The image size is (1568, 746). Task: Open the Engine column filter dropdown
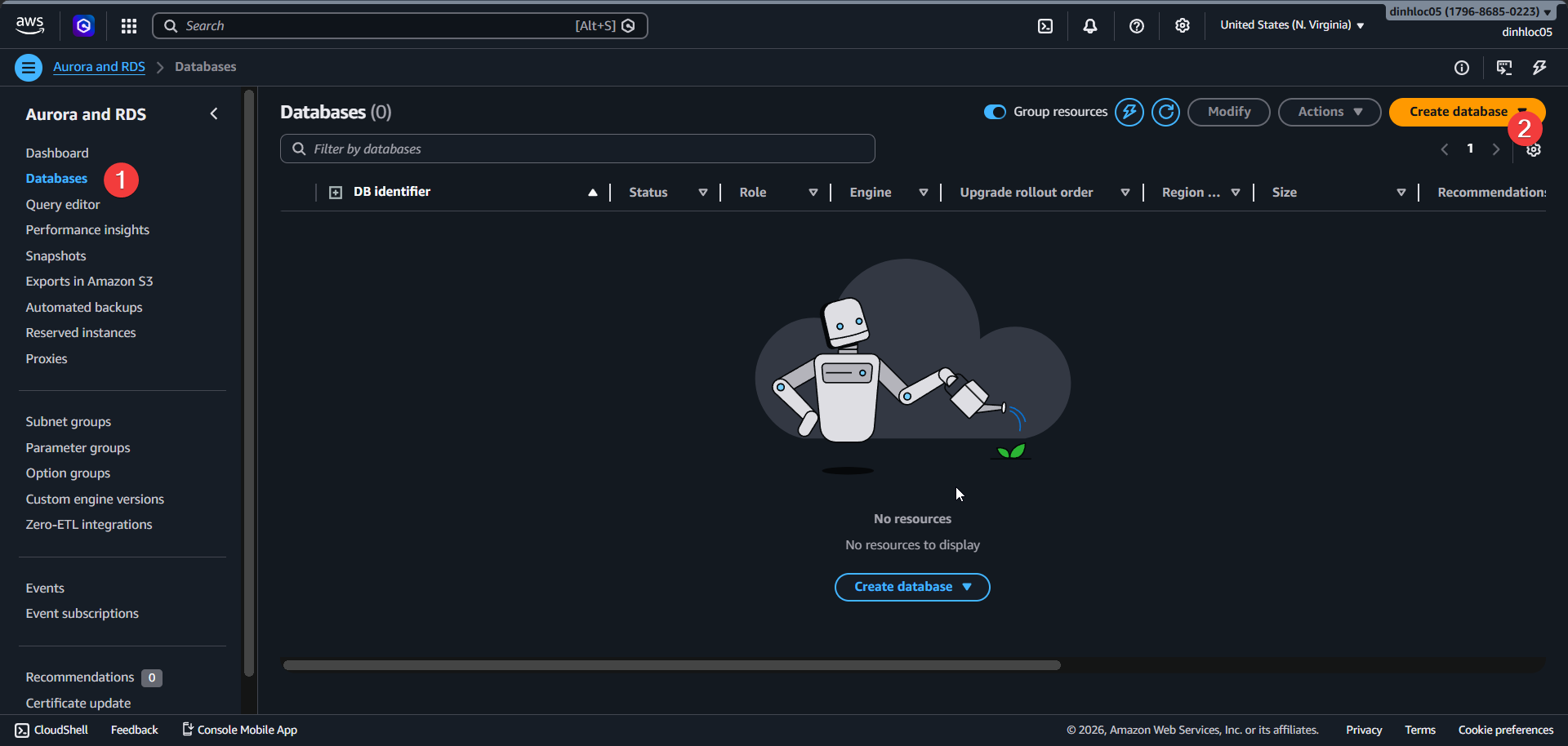click(x=923, y=193)
